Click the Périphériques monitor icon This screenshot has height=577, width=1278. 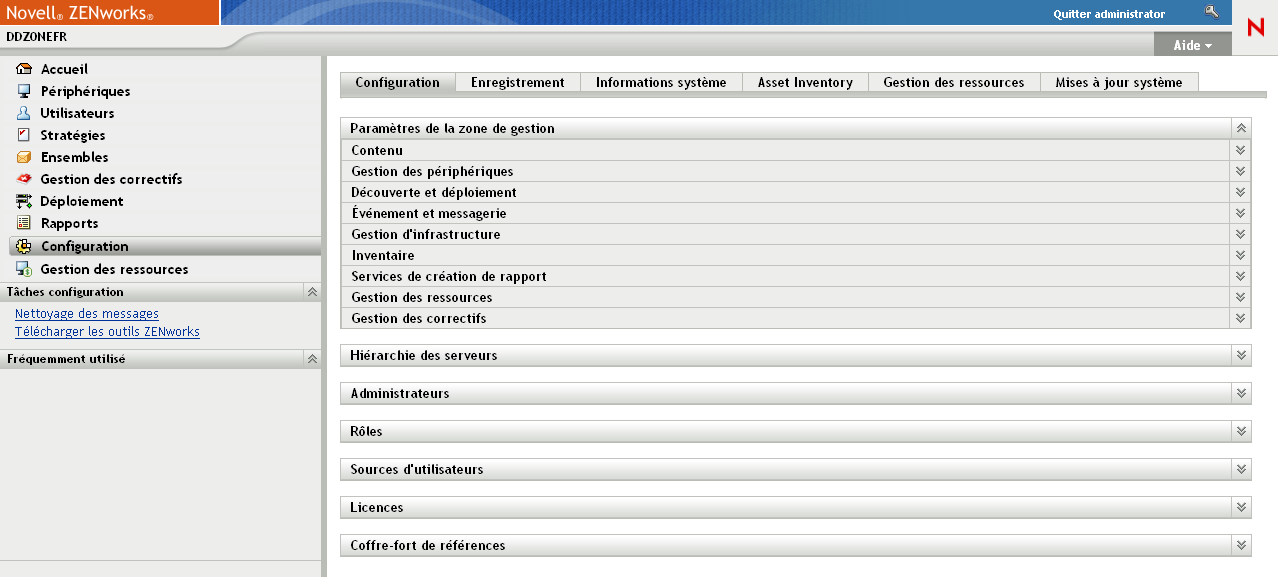[x=24, y=90]
